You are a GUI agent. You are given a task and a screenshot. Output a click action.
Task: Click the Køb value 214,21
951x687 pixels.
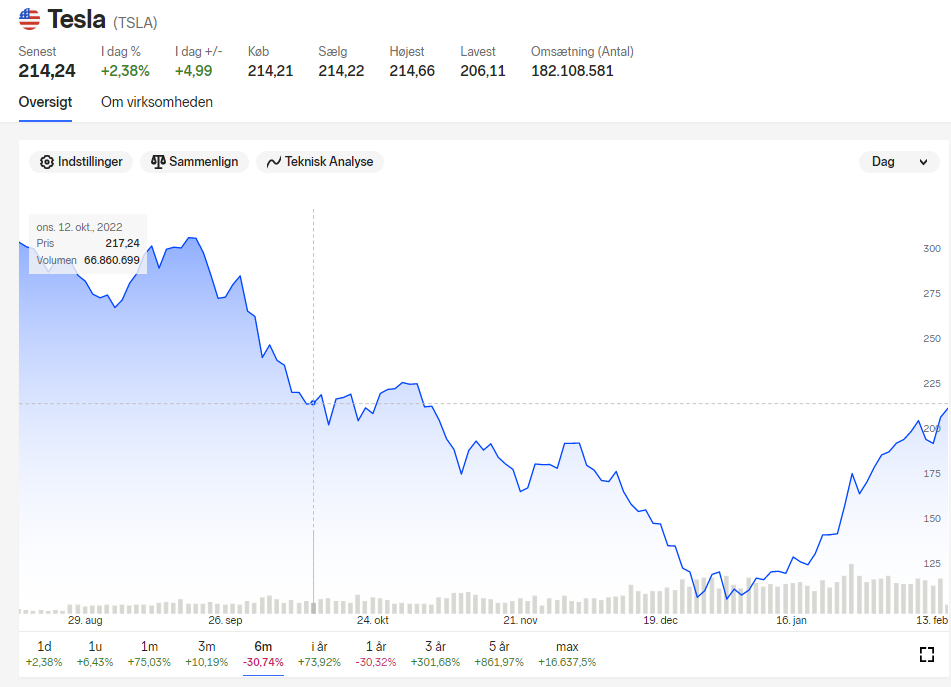point(271,71)
